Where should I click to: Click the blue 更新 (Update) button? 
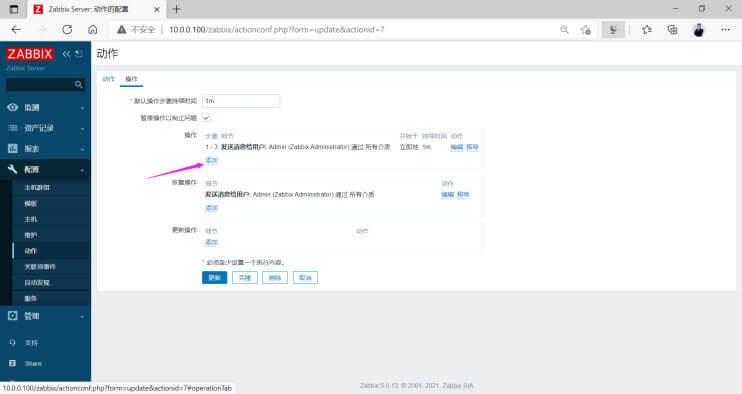tap(214, 278)
